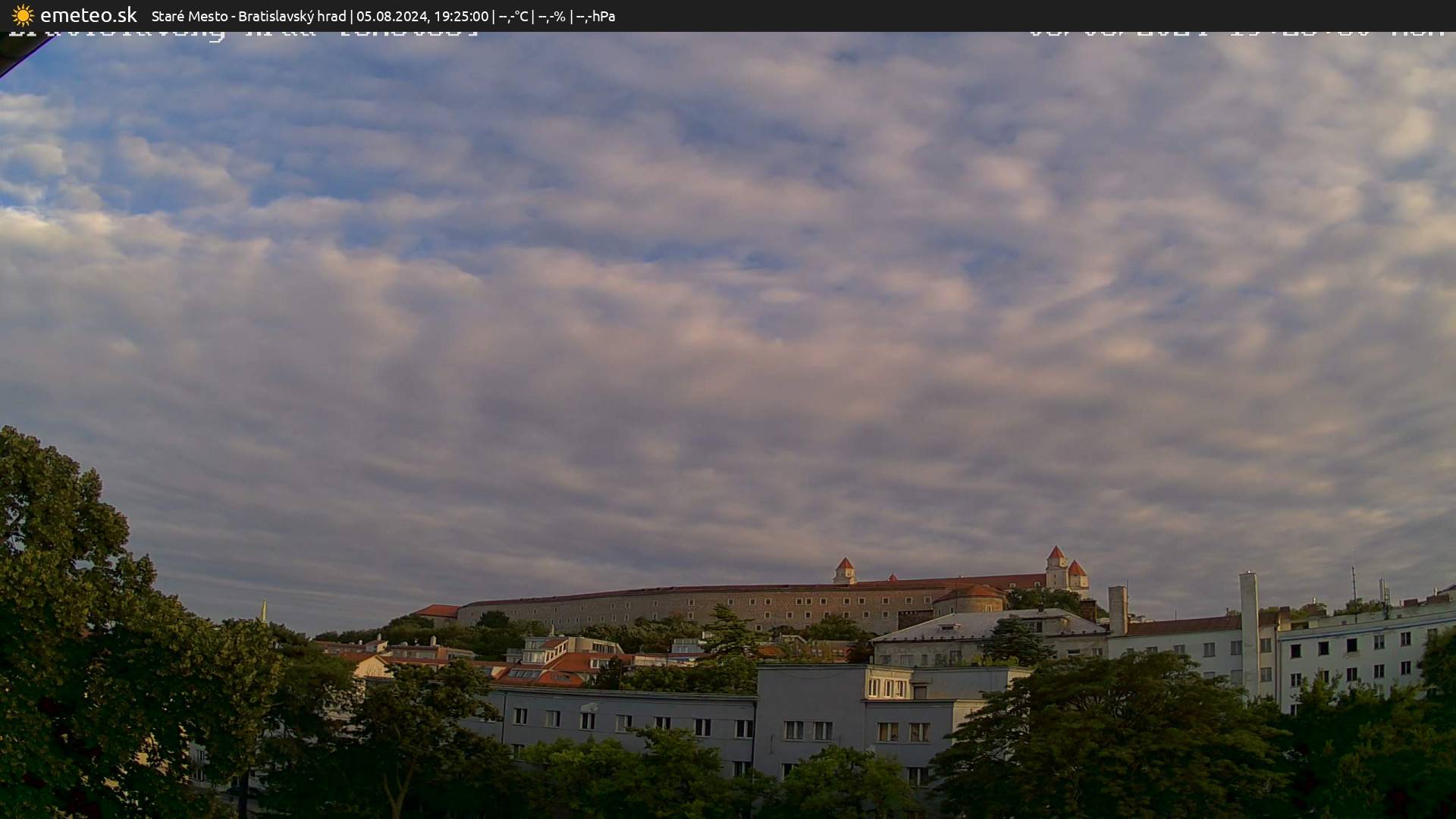This screenshot has height=819, width=1456.
Task: Click the castle's left red-roofed tower
Action: [844, 570]
